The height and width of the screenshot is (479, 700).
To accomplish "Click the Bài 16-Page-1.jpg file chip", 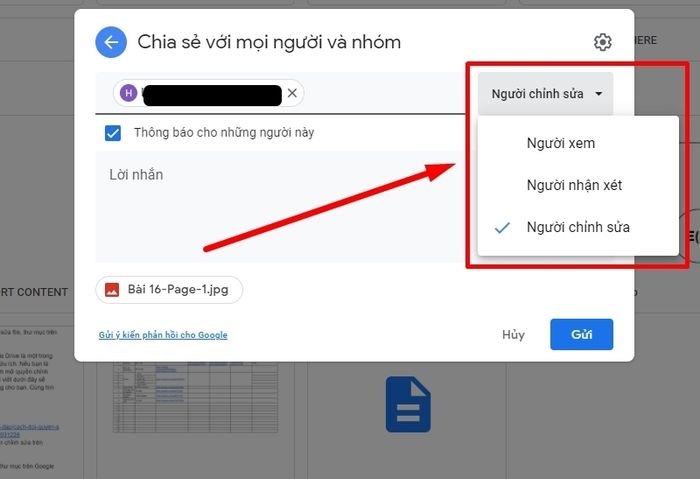I will point(169,290).
